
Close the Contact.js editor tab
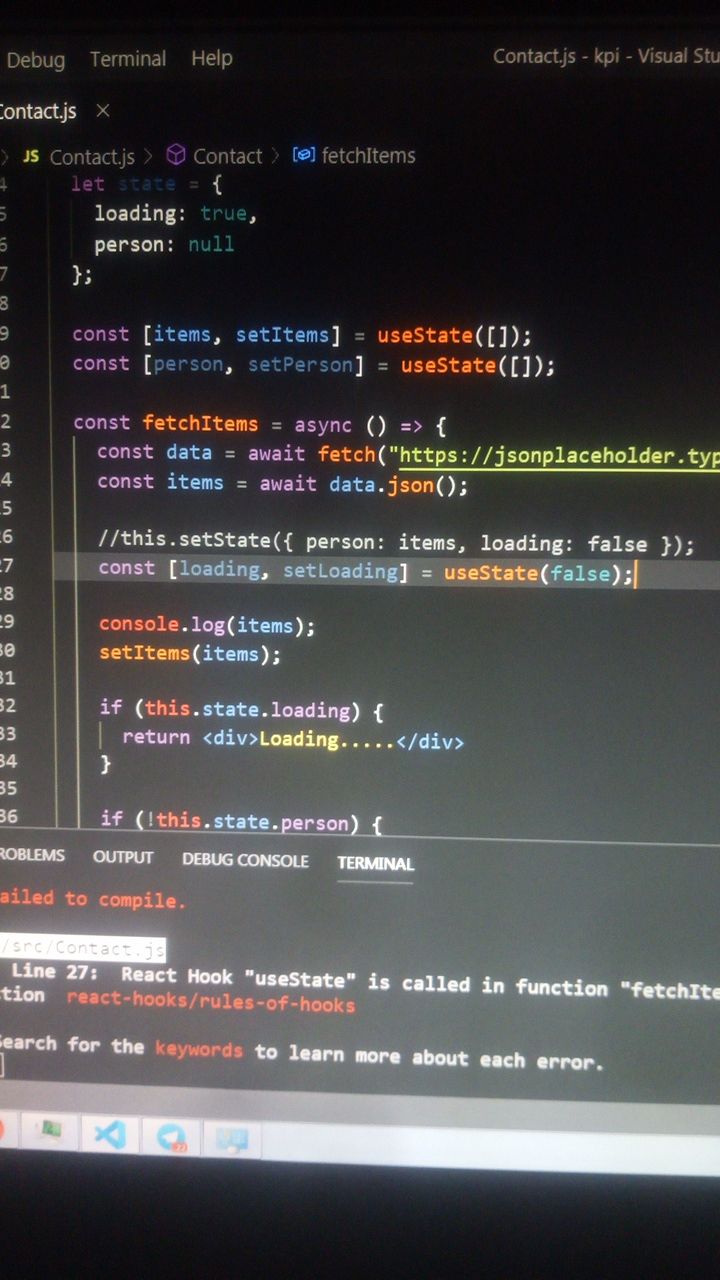pyautogui.click(x=102, y=110)
